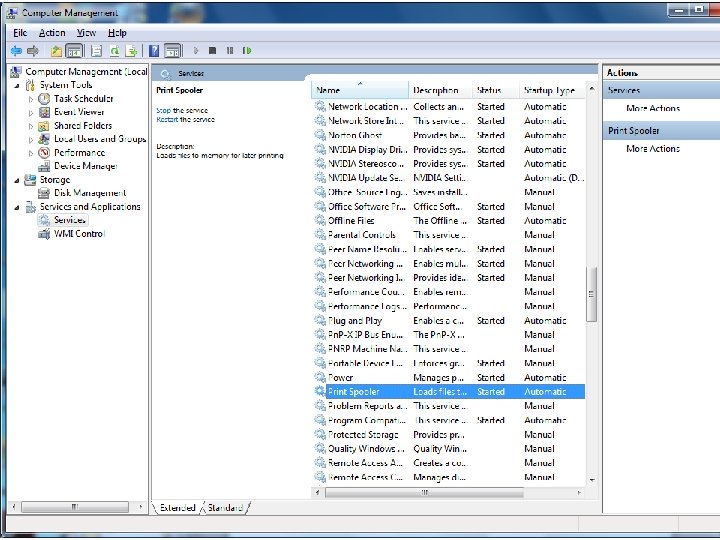Collapse the Storage tree node
This screenshot has height=540, width=720.
[x=17, y=180]
